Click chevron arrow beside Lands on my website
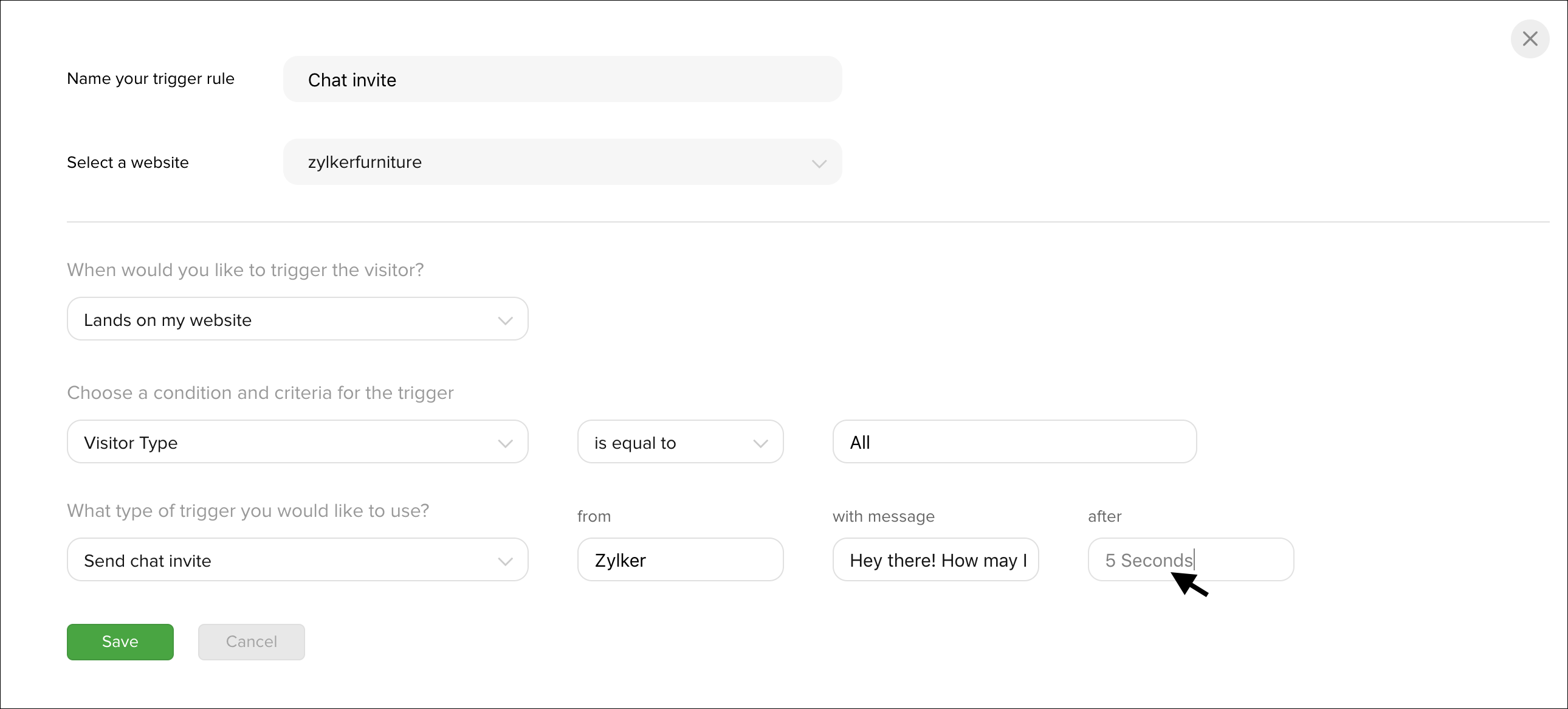1568x709 pixels. coord(505,320)
